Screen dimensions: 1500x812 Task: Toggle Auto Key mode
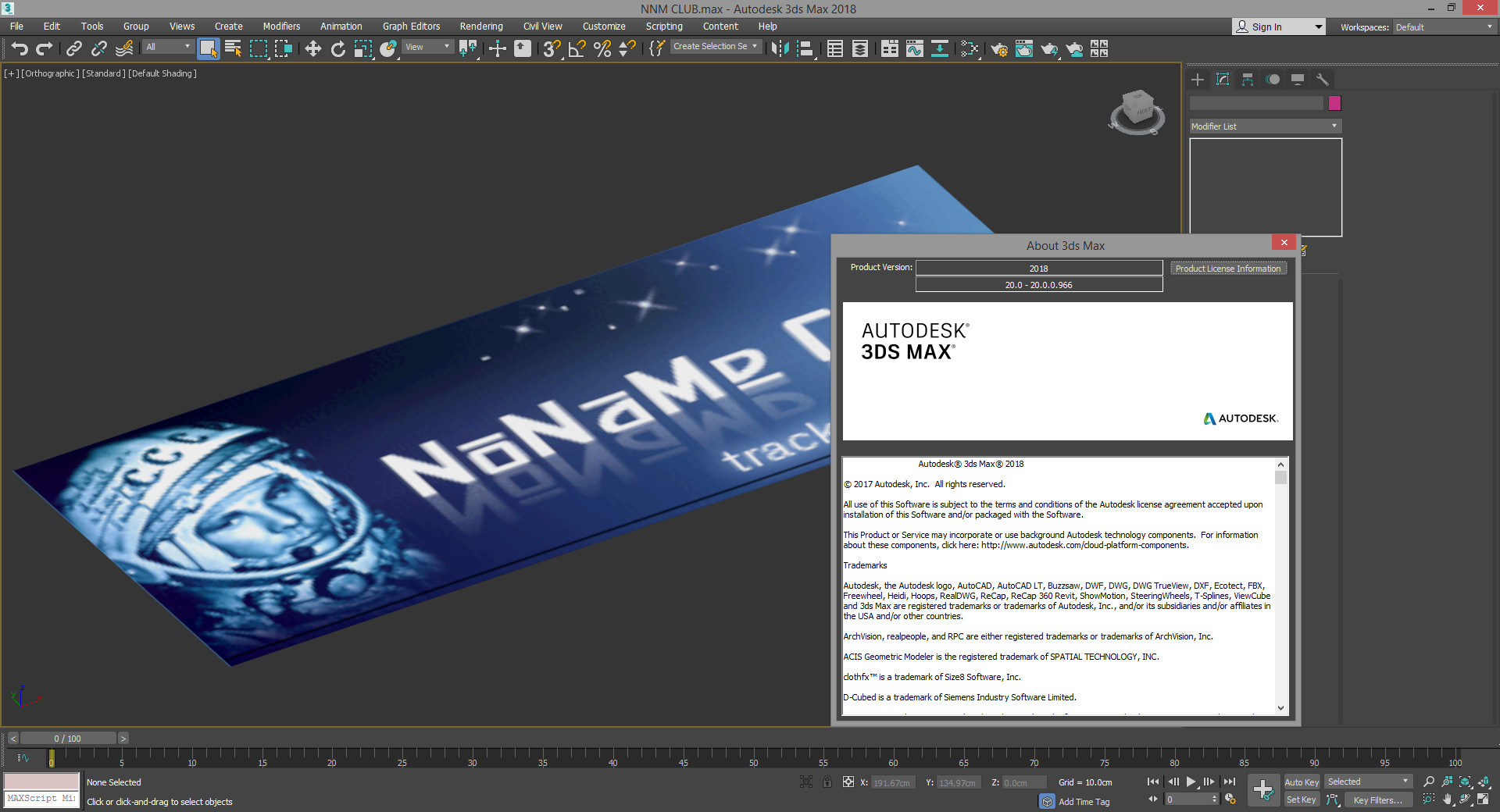click(x=1302, y=782)
